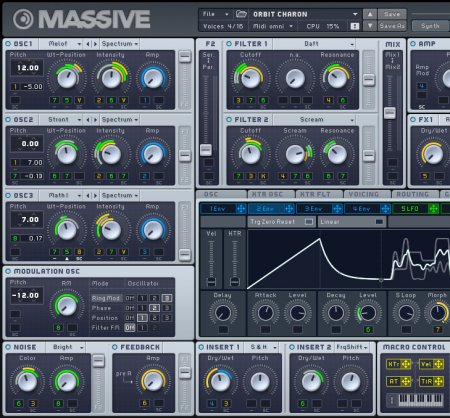This screenshot has height=418, width=450.
Task: Bypass Insert 1 effect
Action: [x=201, y=347]
